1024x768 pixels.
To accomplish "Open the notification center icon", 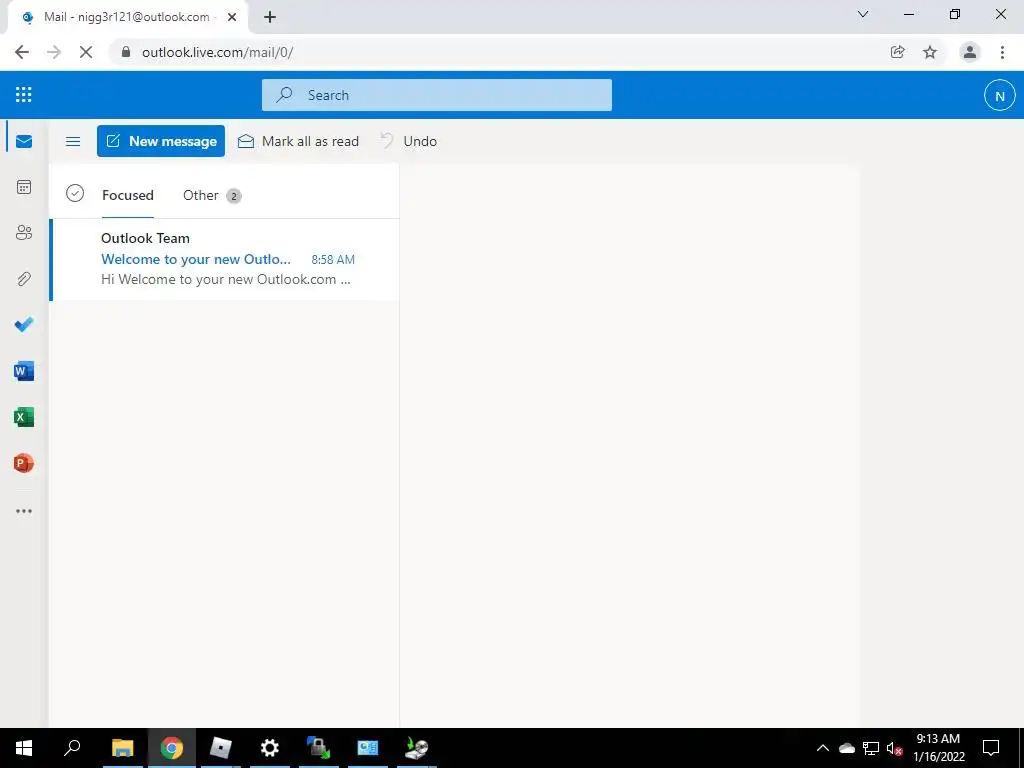I will [991, 748].
